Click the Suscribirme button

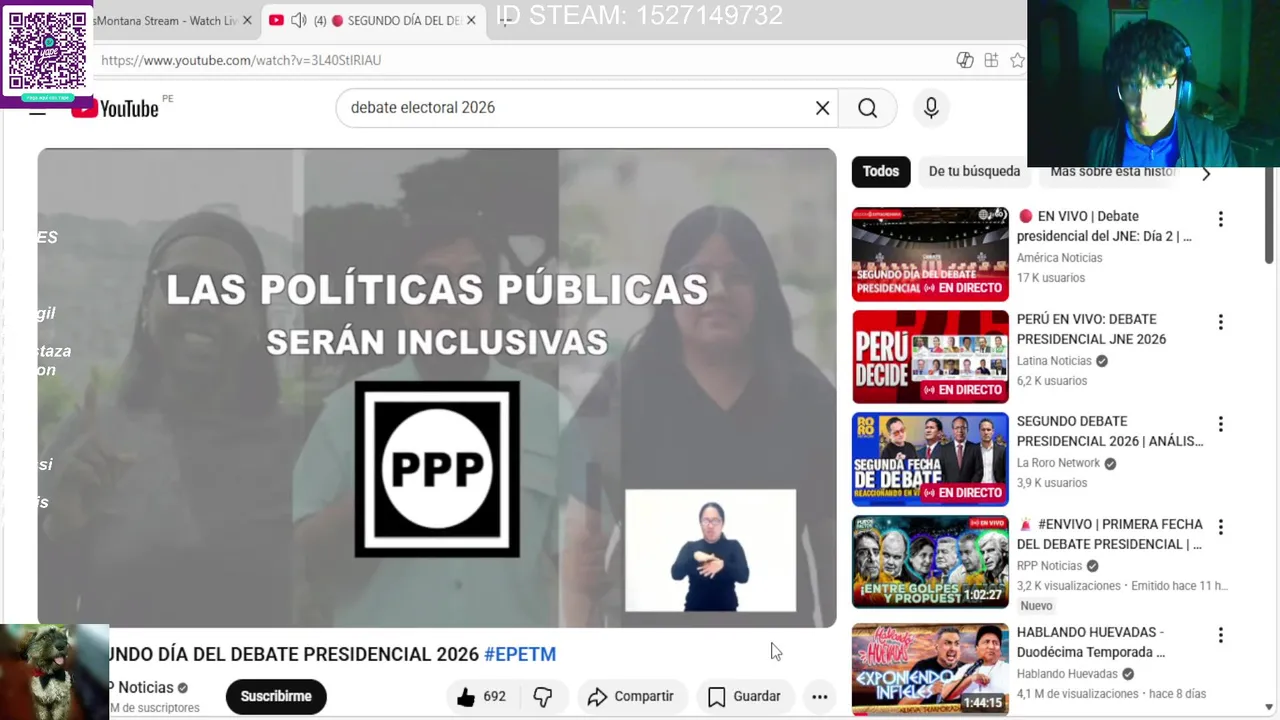pos(276,697)
